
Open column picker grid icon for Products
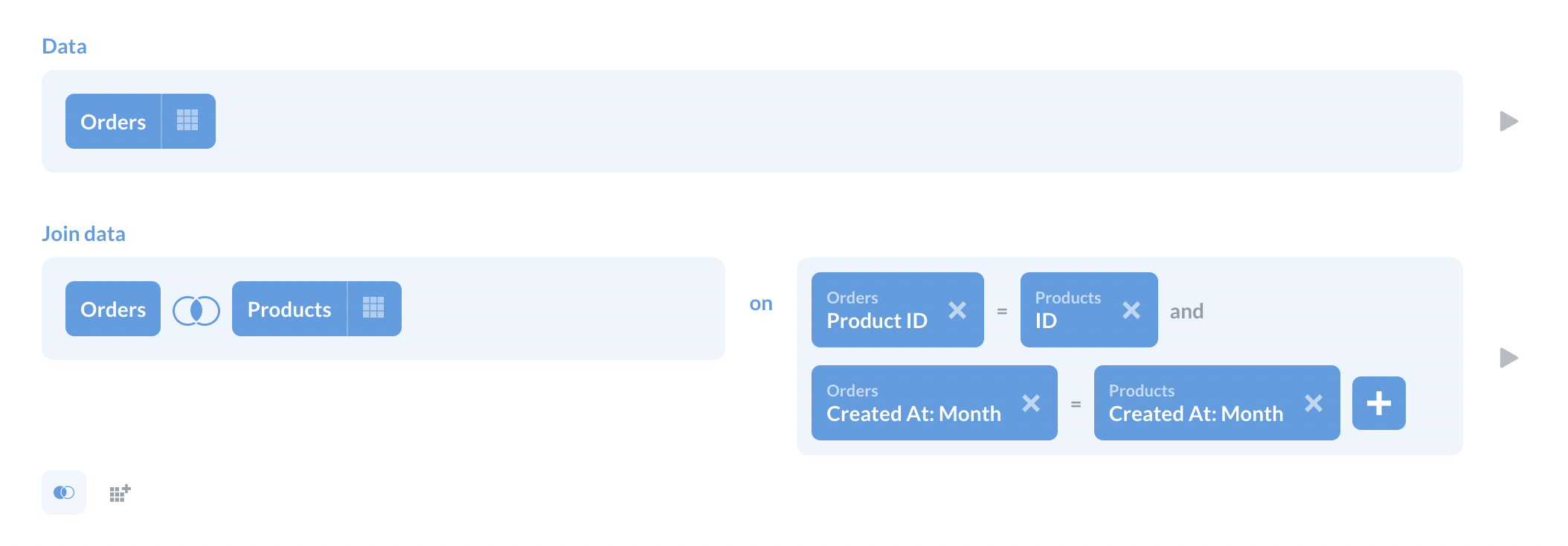coord(373,308)
